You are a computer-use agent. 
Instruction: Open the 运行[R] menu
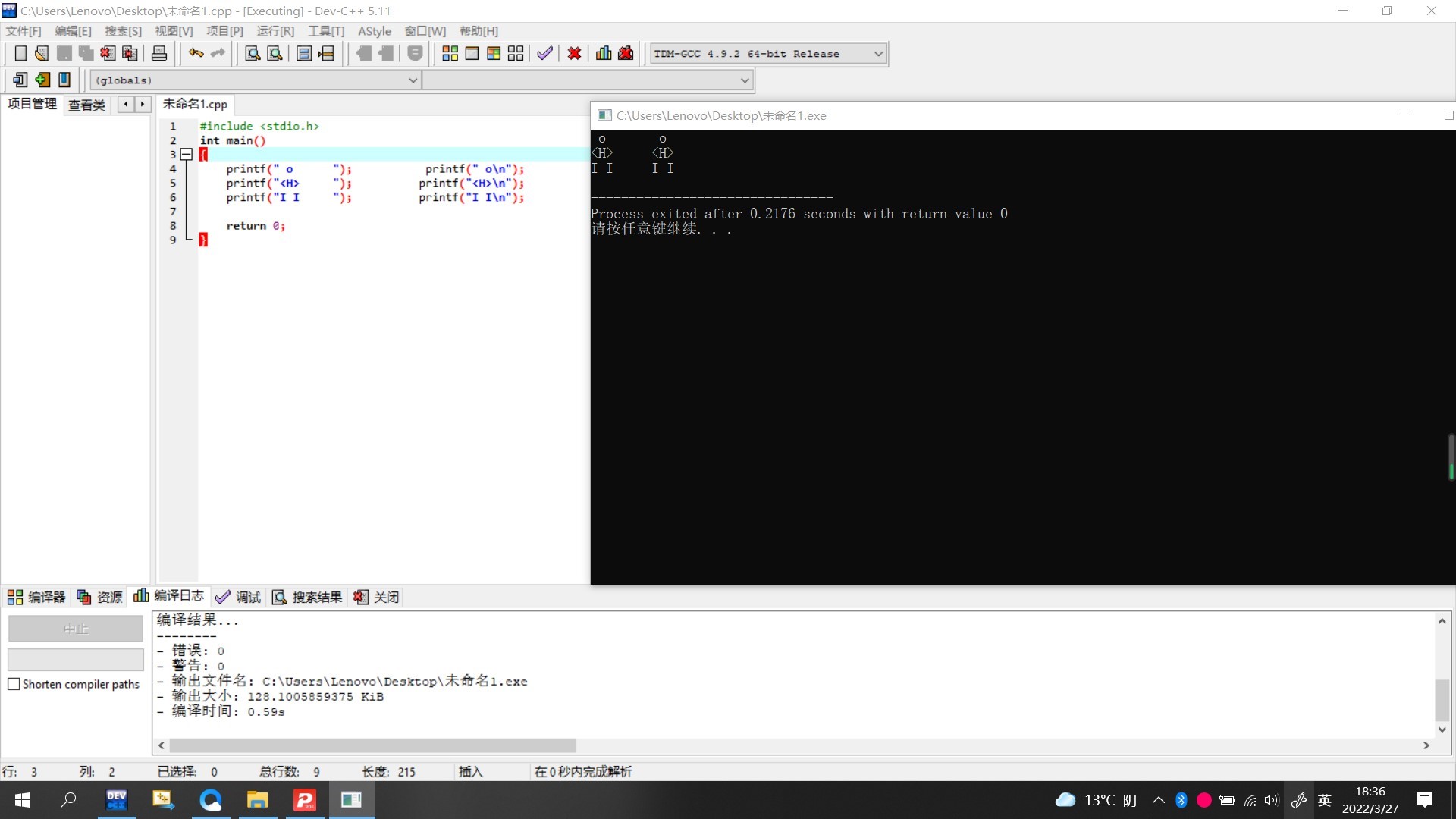click(x=275, y=31)
